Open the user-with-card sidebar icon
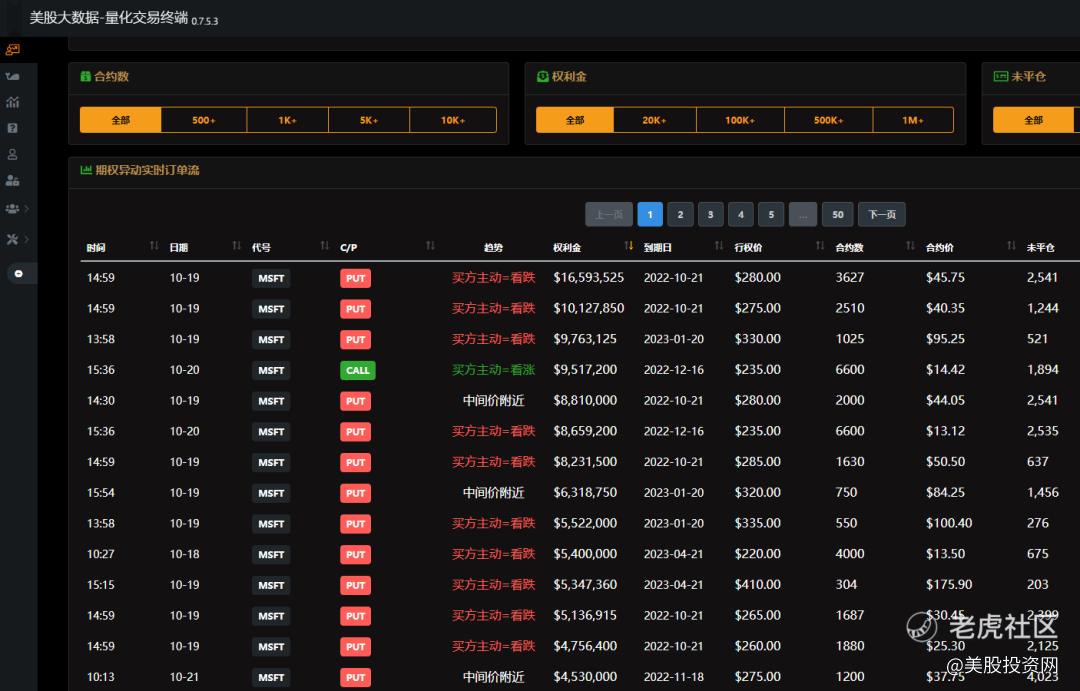Image resolution: width=1080 pixels, height=691 pixels. click(12, 181)
